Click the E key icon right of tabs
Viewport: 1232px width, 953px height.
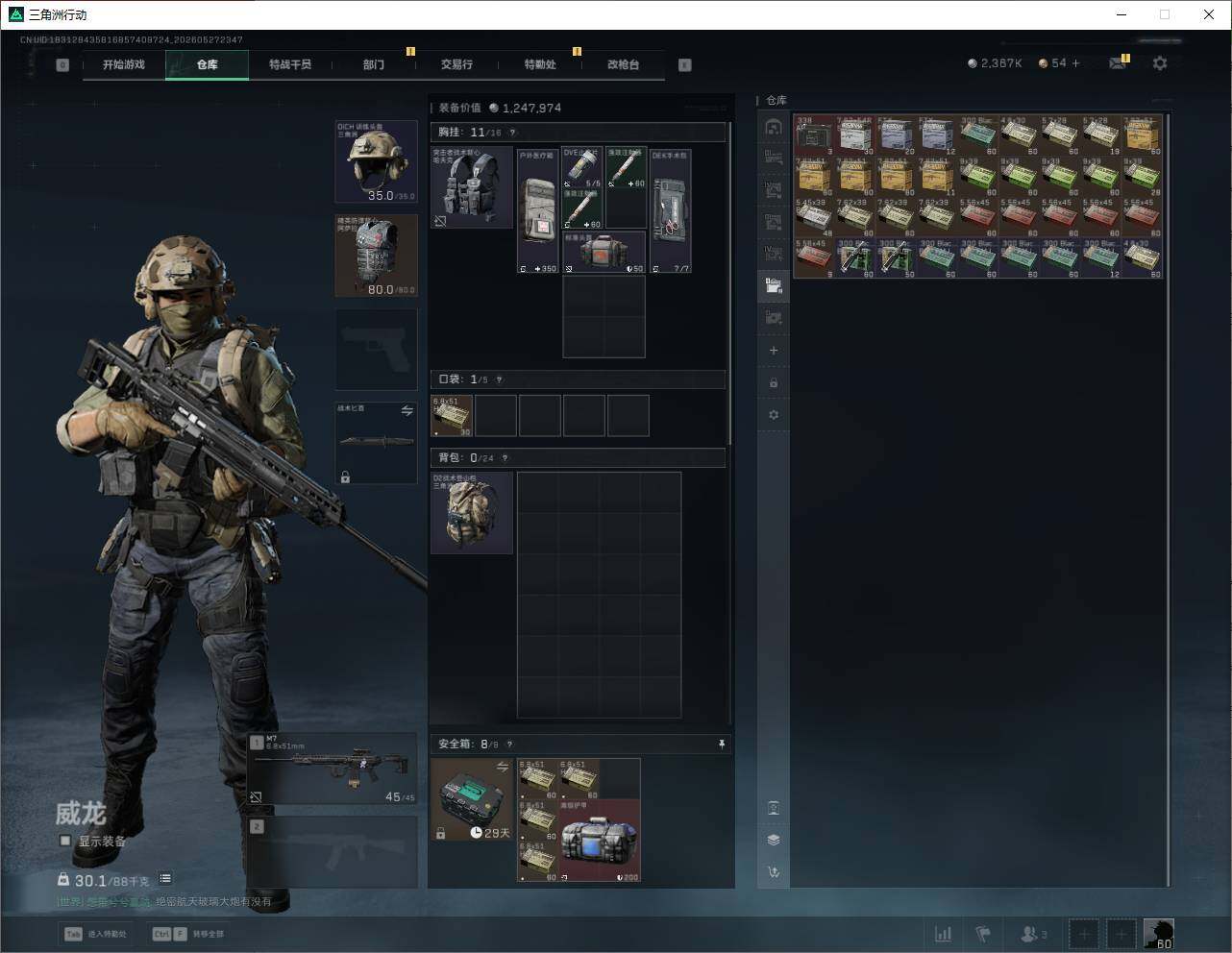point(684,65)
